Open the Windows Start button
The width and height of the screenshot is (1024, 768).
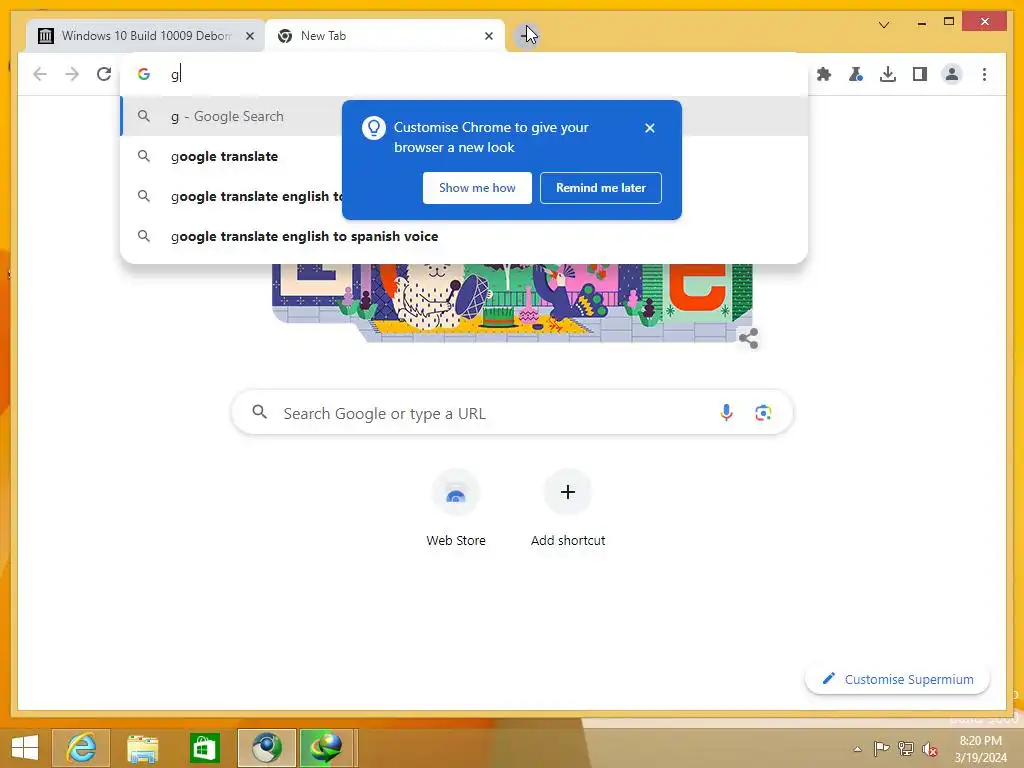pyautogui.click(x=25, y=748)
